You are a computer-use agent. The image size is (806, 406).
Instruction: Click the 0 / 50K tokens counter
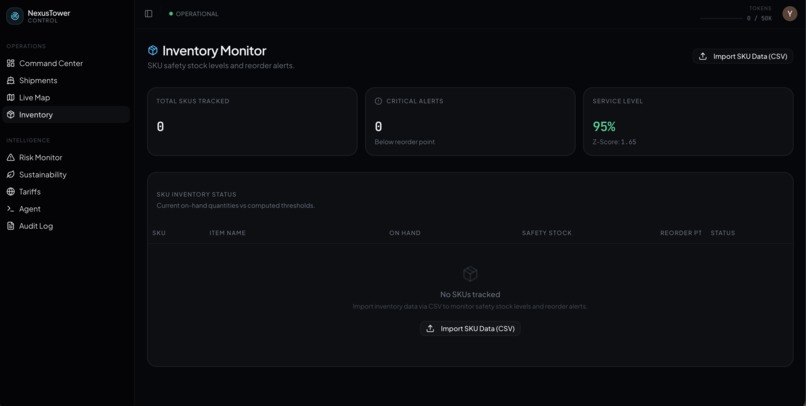[x=759, y=19]
